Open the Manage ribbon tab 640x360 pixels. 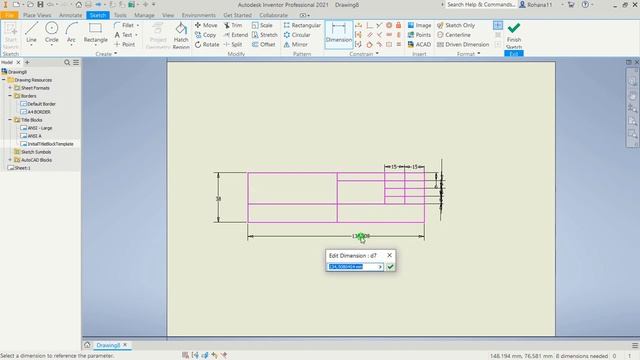[144, 15]
